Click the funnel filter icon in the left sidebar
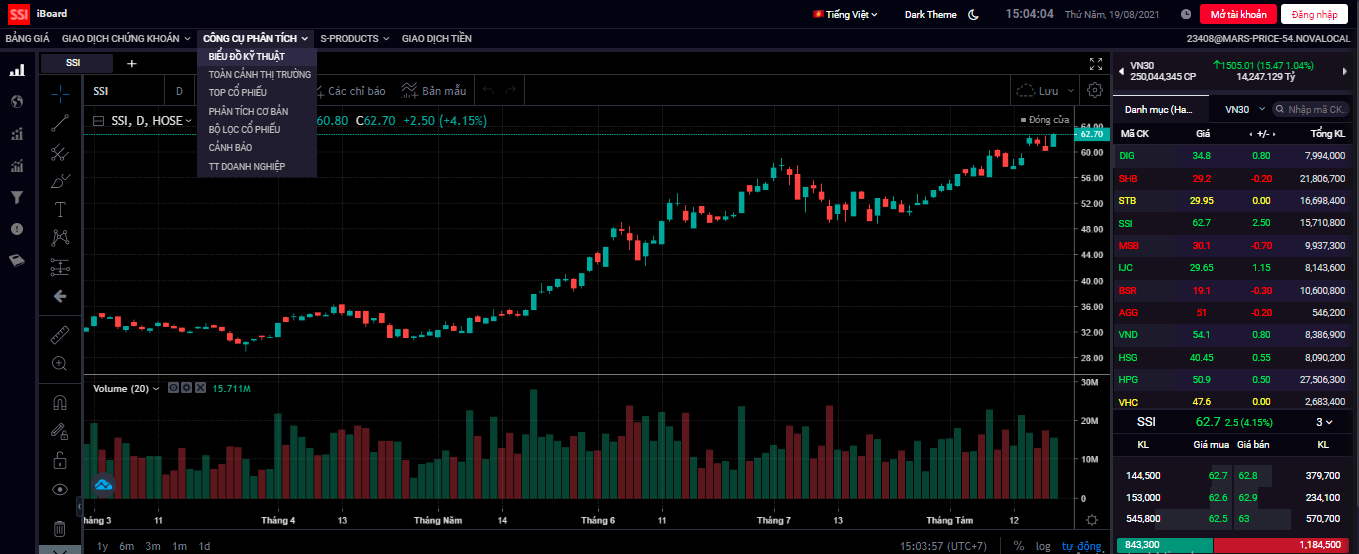Viewport: 1359px width, 554px height. click(x=17, y=198)
